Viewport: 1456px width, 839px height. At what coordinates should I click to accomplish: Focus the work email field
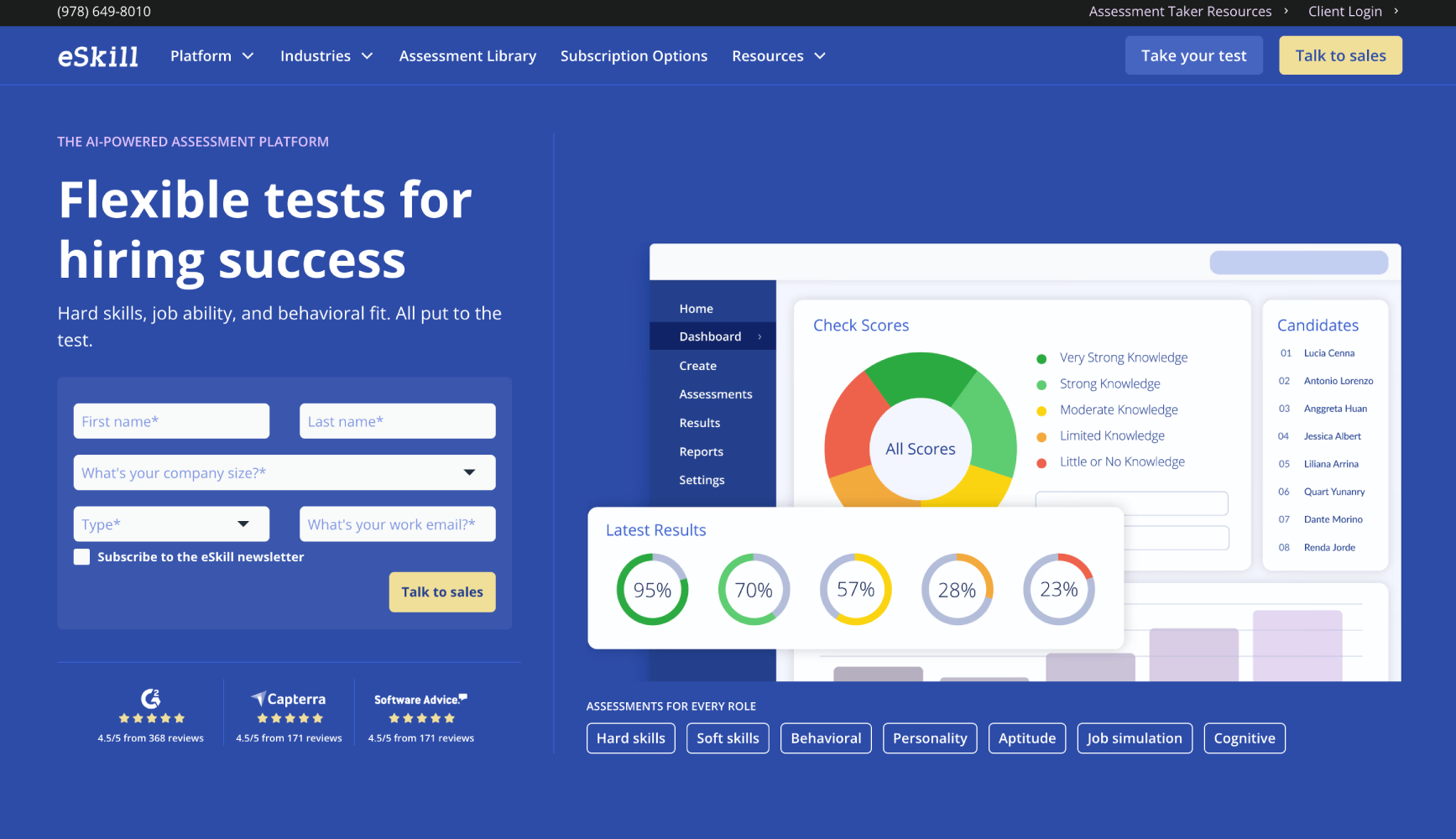click(398, 524)
